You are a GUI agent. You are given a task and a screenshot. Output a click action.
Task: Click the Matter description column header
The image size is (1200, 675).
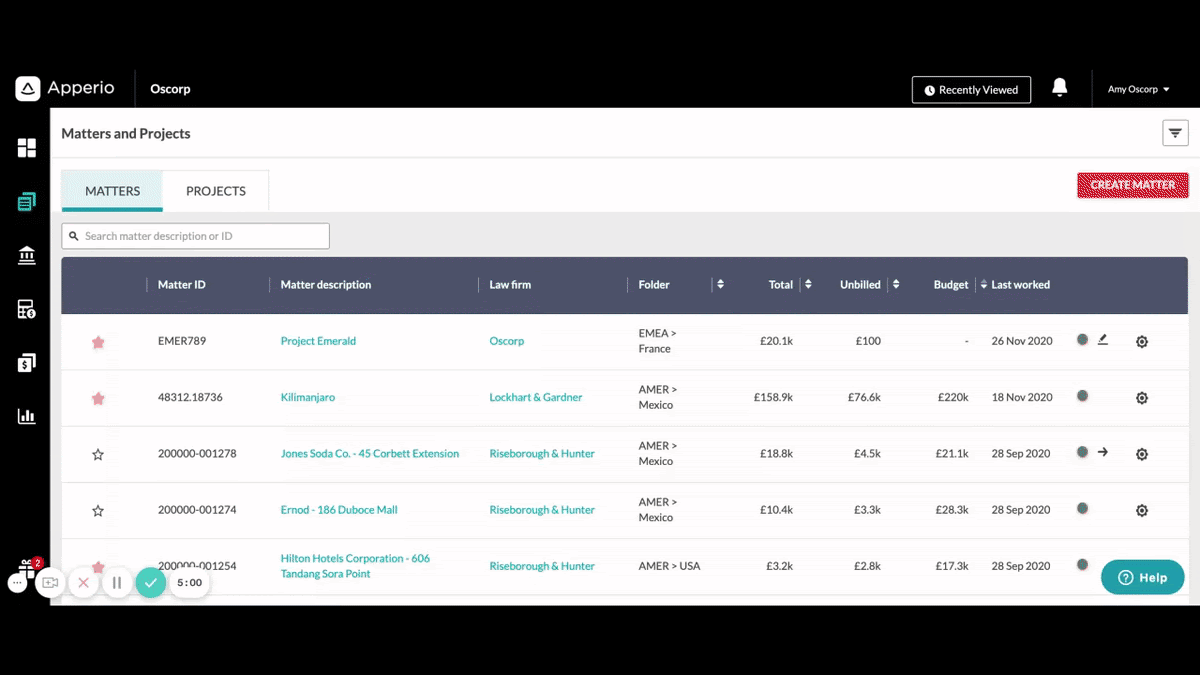point(326,284)
